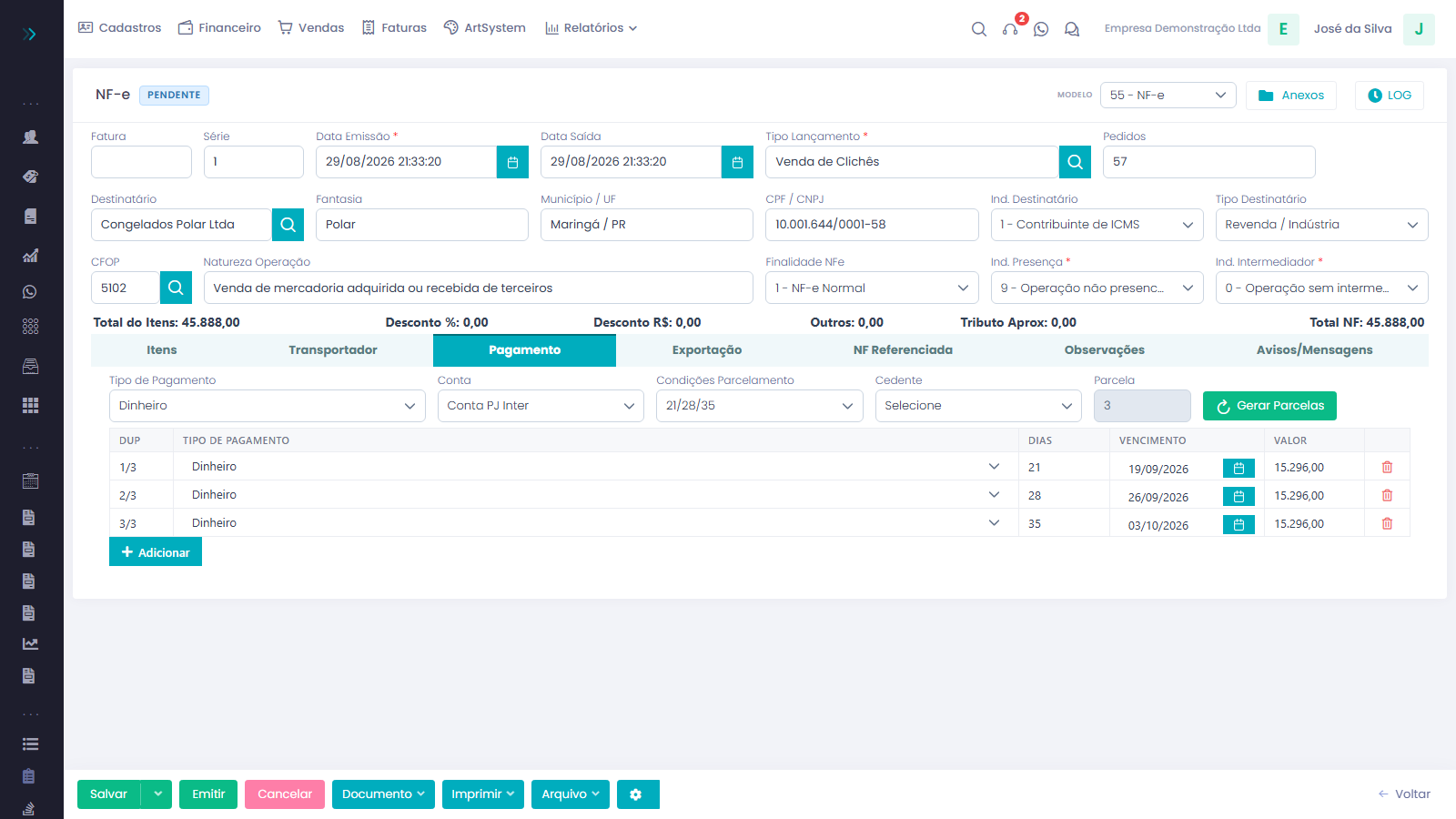This screenshot has height=819, width=1456.
Task: Open the price tag sidebar icon
Action: coord(30,177)
